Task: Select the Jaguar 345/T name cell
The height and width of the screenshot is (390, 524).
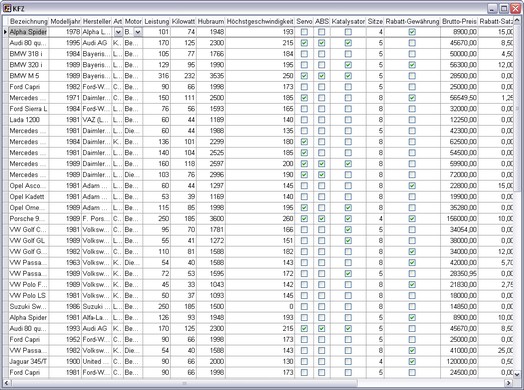Action: click(x=29, y=362)
